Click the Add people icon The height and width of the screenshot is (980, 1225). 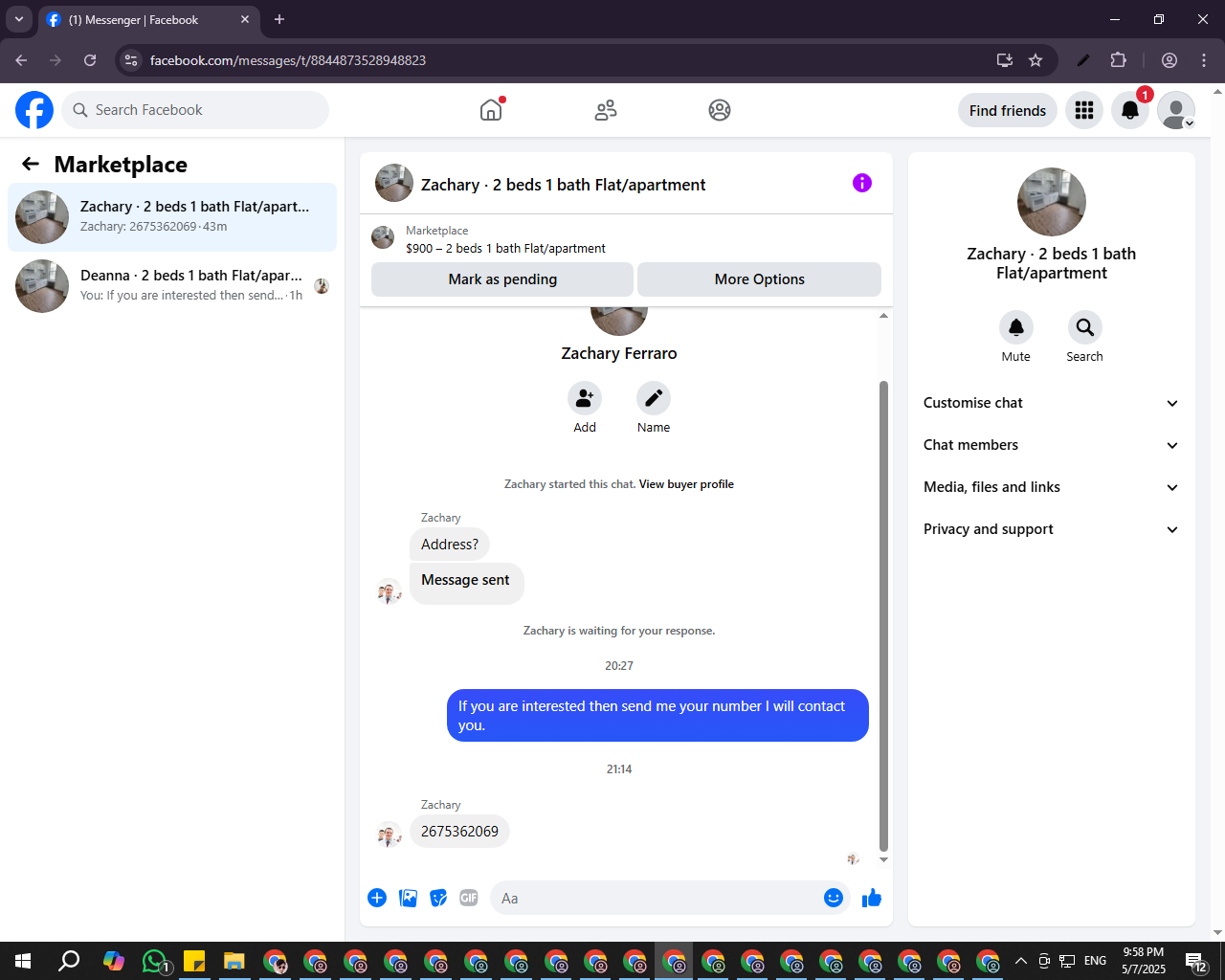(x=585, y=398)
